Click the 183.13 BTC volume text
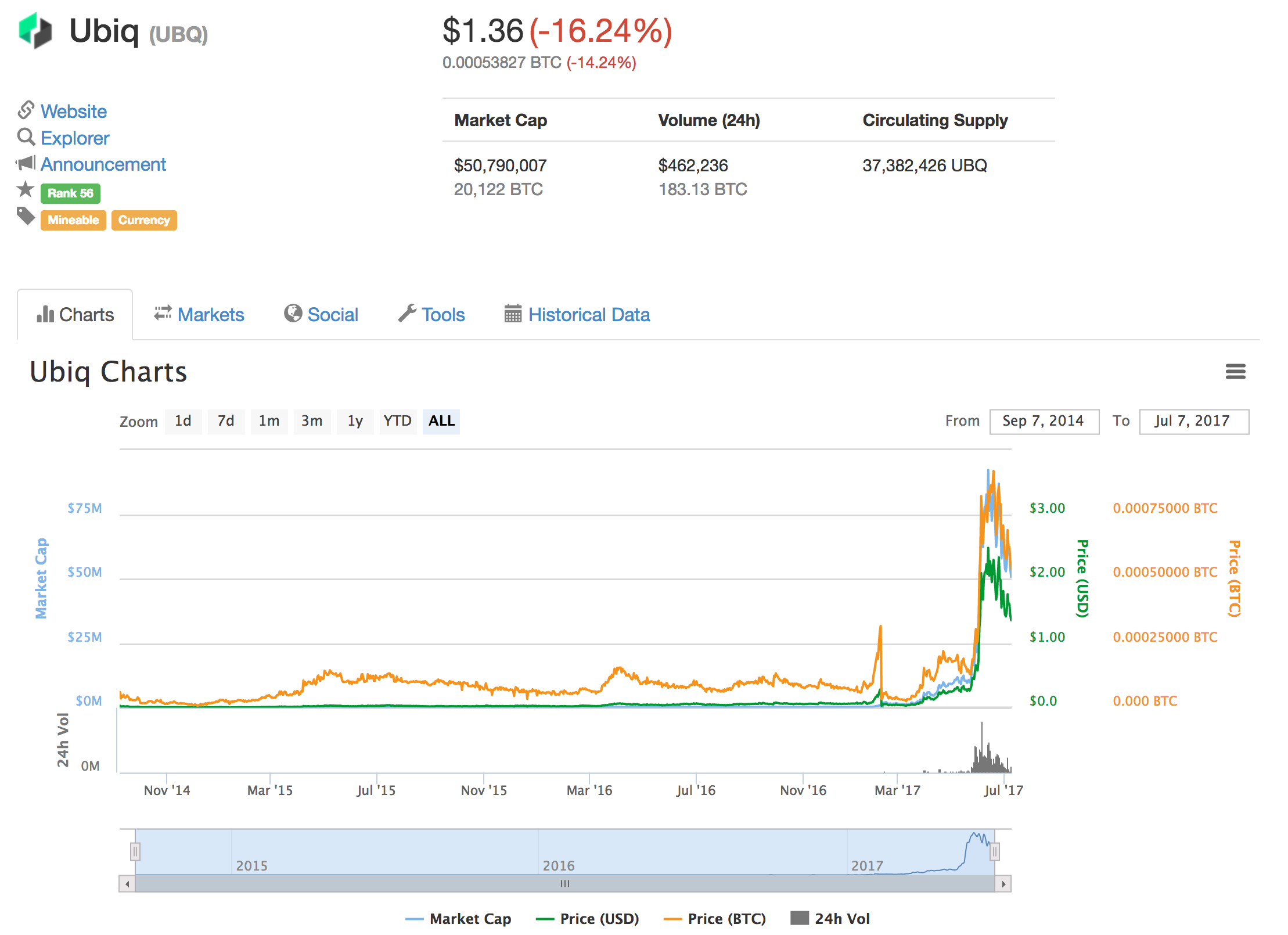The width and height of the screenshot is (1288, 935). (x=703, y=189)
